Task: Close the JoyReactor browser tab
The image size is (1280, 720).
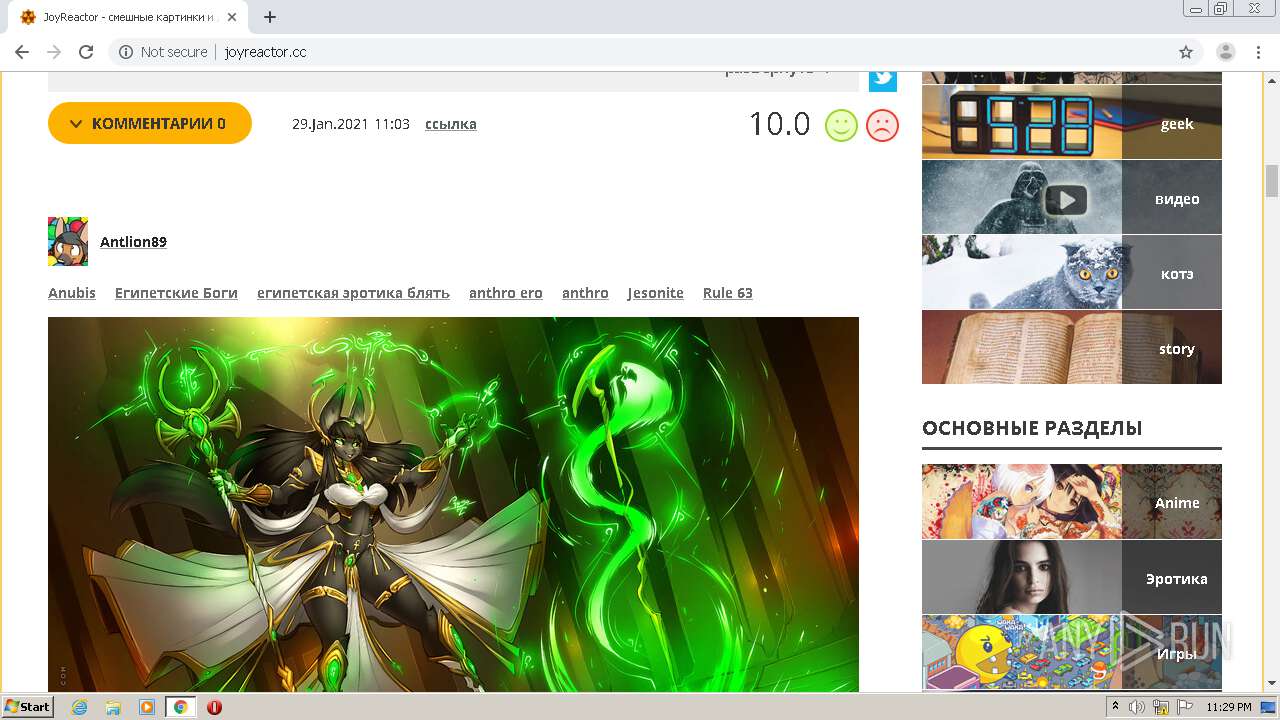Action: tap(232, 17)
